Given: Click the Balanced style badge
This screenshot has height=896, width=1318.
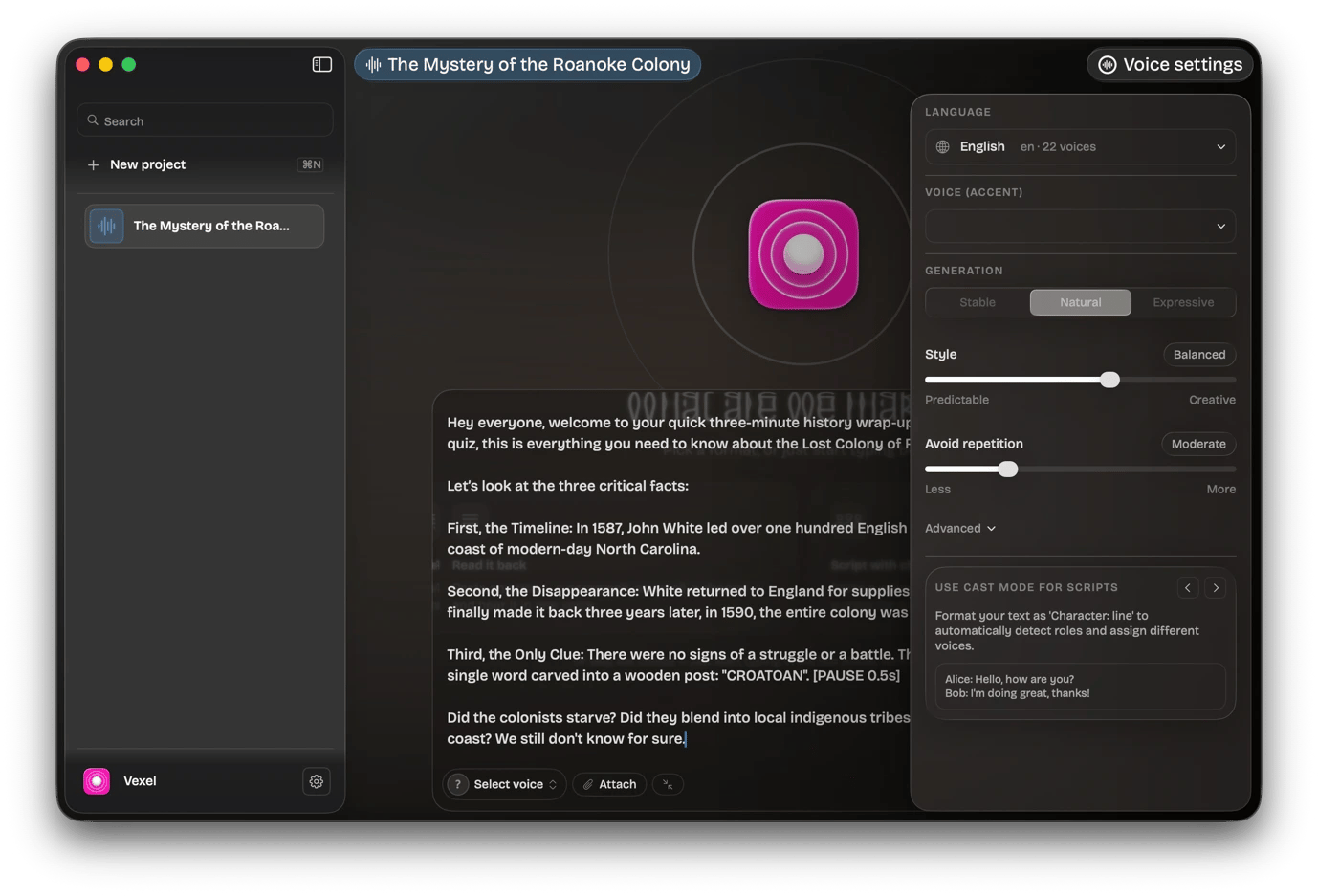Looking at the screenshot, I should pos(1199,355).
